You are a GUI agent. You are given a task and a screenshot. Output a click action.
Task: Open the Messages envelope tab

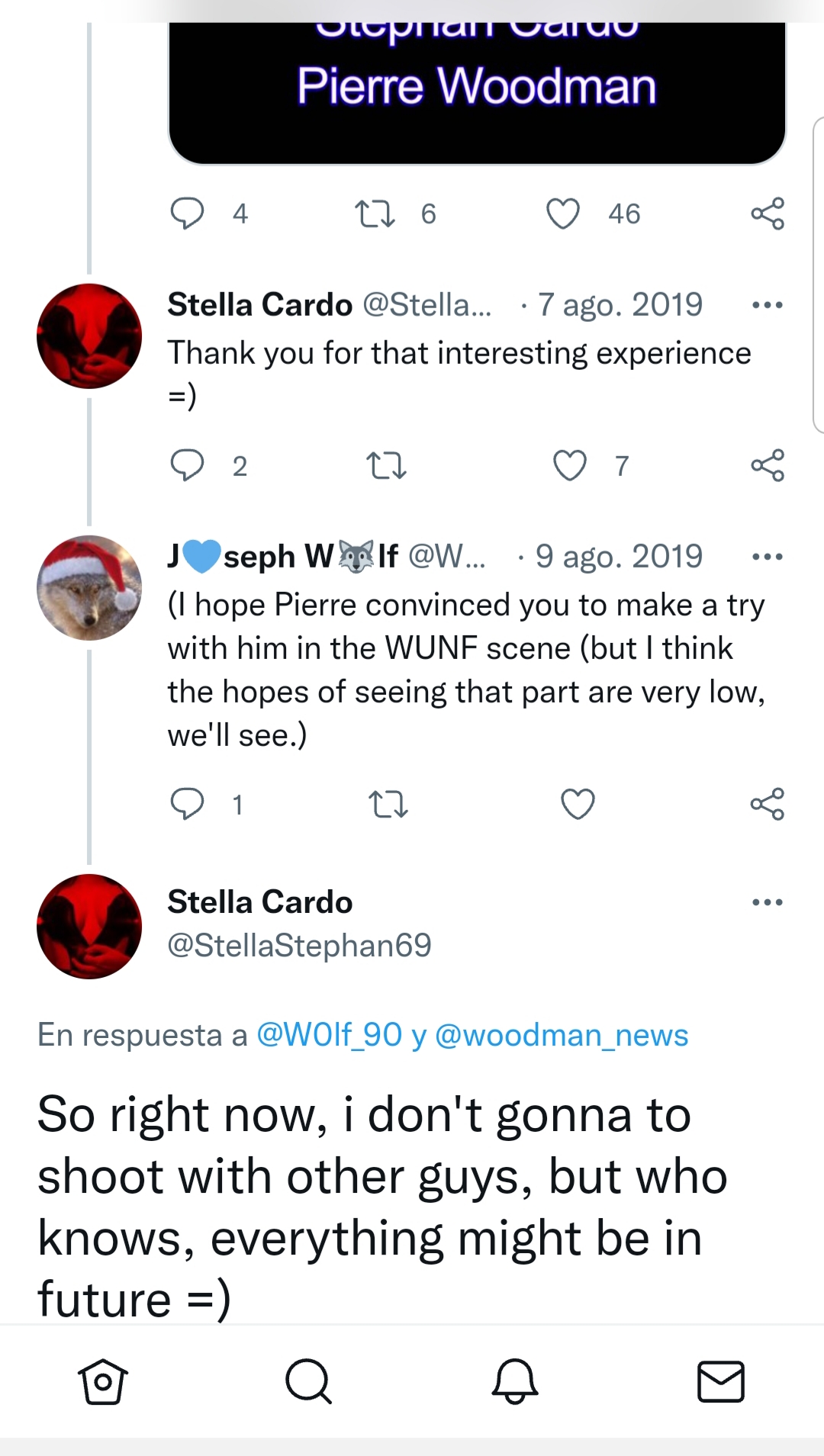[721, 1381]
